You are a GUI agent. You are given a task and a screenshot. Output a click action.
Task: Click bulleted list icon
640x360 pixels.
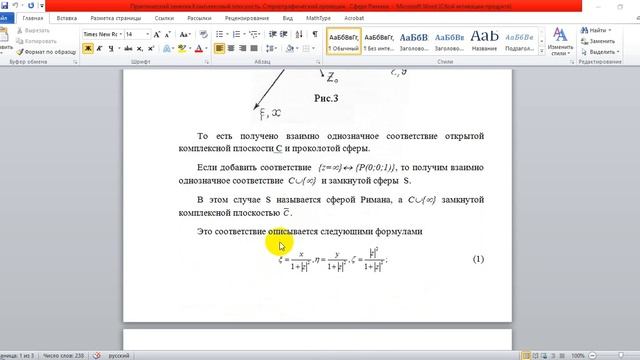click(220, 34)
